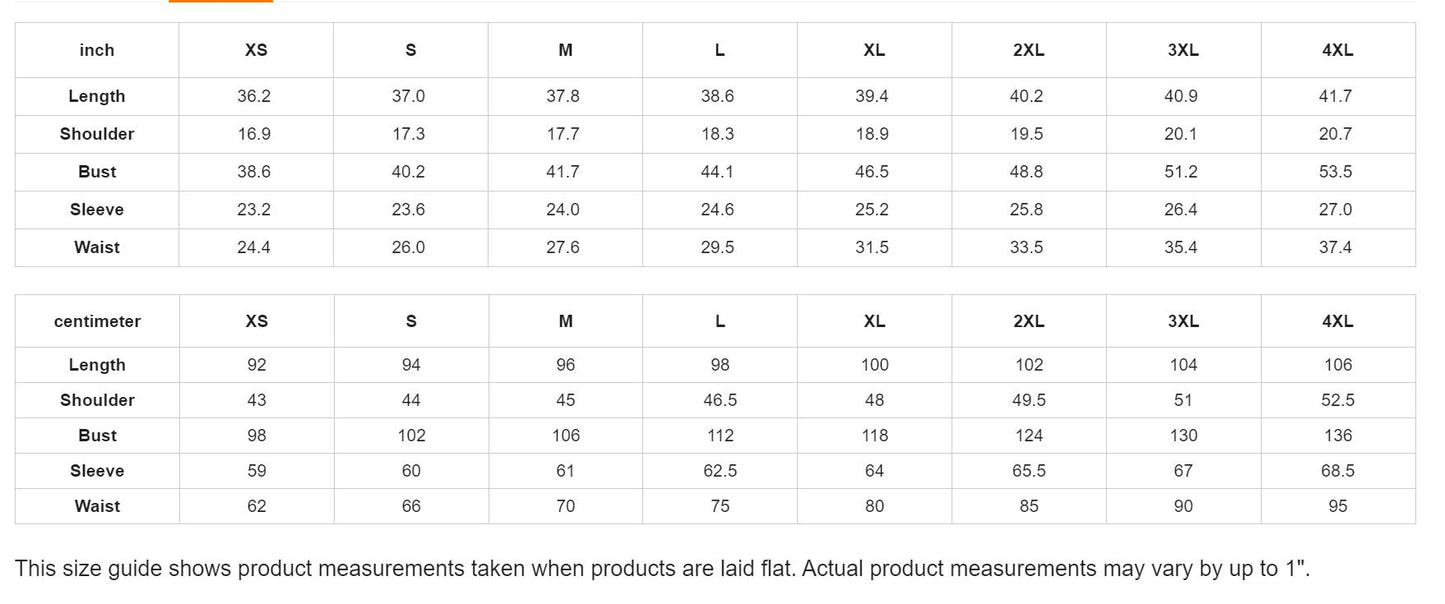Click Waist row label in centimeter table
The width and height of the screenshot is (1445, 604).
[97, 506]
